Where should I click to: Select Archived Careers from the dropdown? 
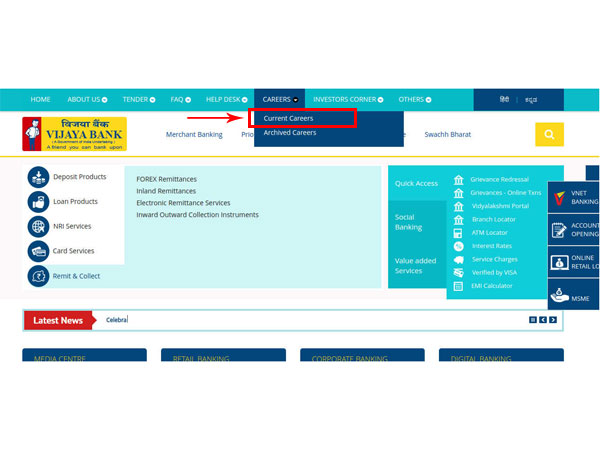pos(290,133)
